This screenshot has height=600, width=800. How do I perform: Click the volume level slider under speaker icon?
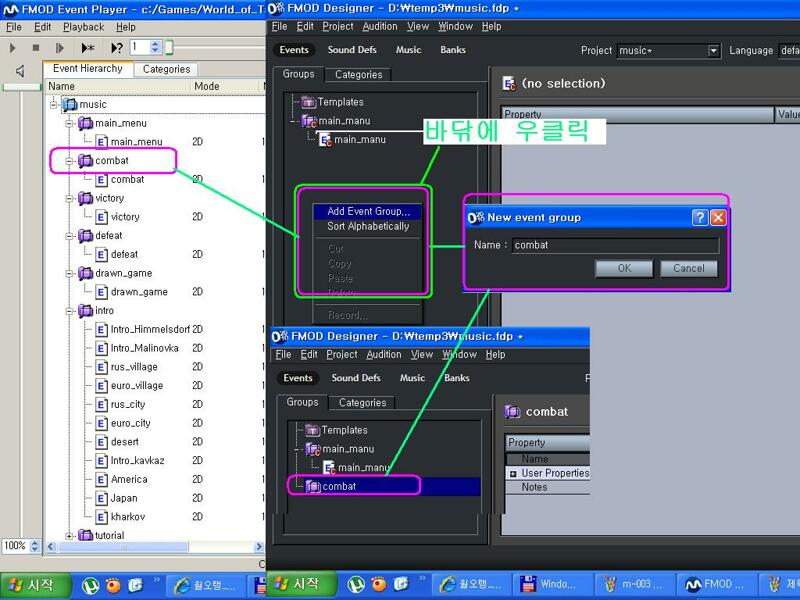(x=21, y=88)
